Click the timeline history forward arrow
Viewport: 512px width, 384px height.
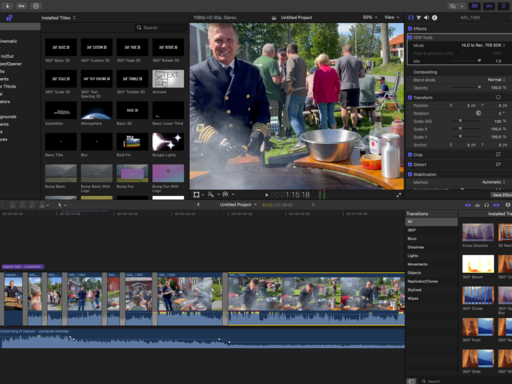pos(313,205)
